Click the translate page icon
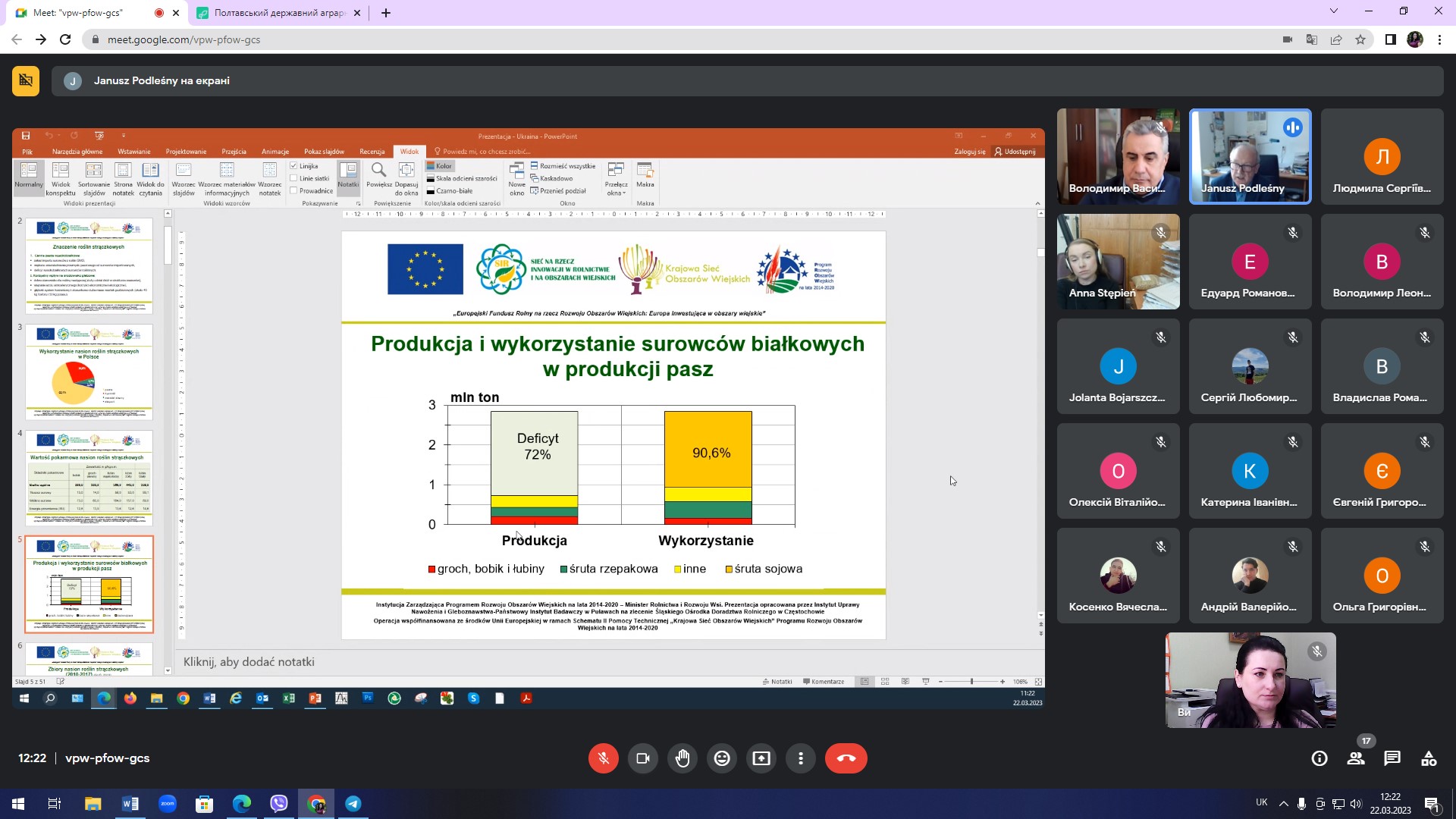This screenshot has height=819, width=1456. point(1312,39)
